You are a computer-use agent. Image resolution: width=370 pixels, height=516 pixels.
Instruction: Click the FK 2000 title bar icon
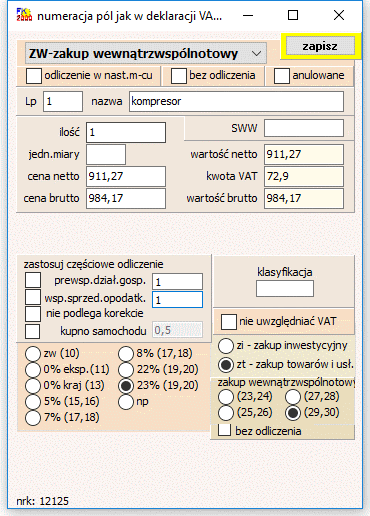[x=24, y=15]
